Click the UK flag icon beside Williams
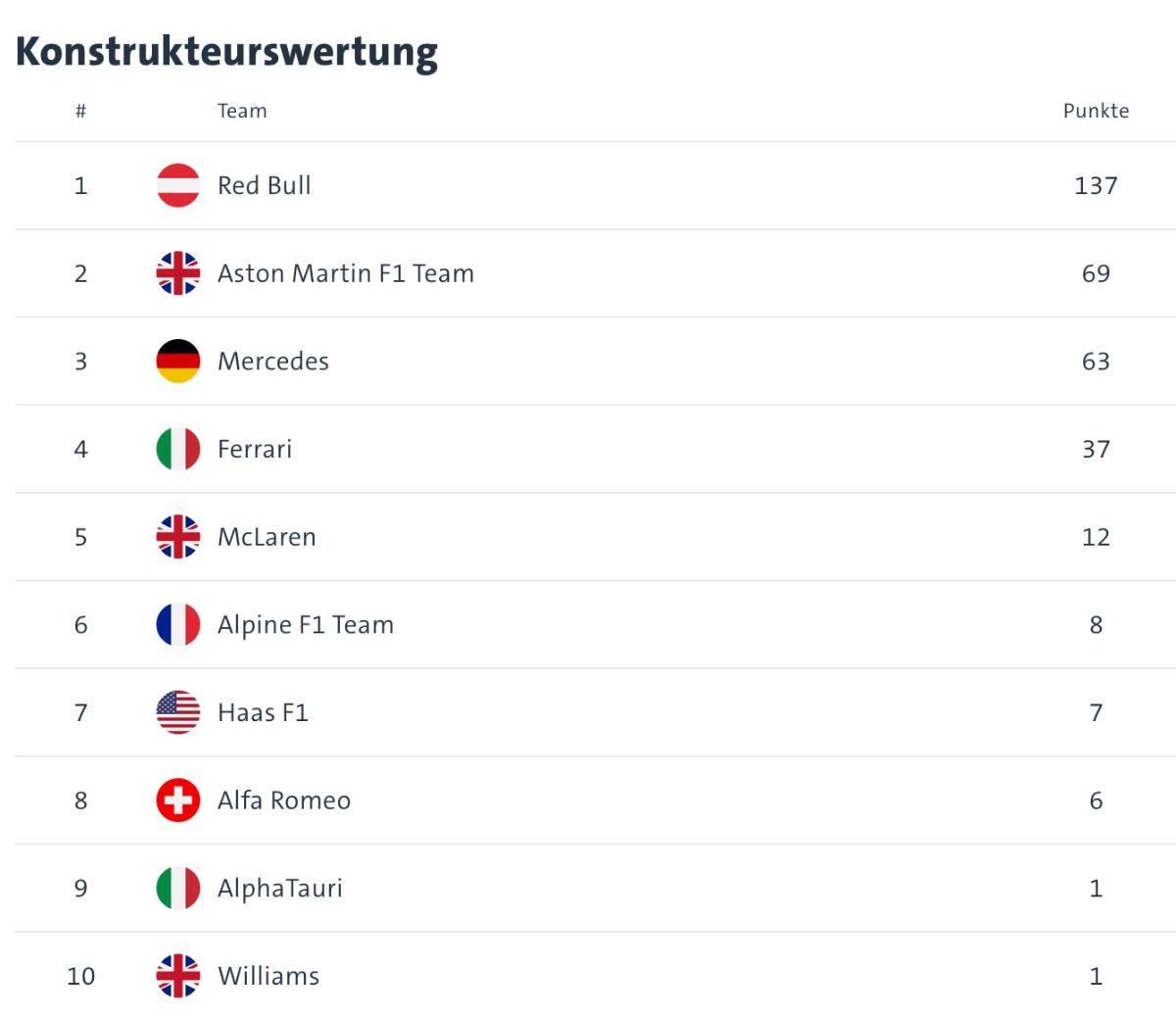The width and height of the screenshot is (1176, 1018). 178,976
